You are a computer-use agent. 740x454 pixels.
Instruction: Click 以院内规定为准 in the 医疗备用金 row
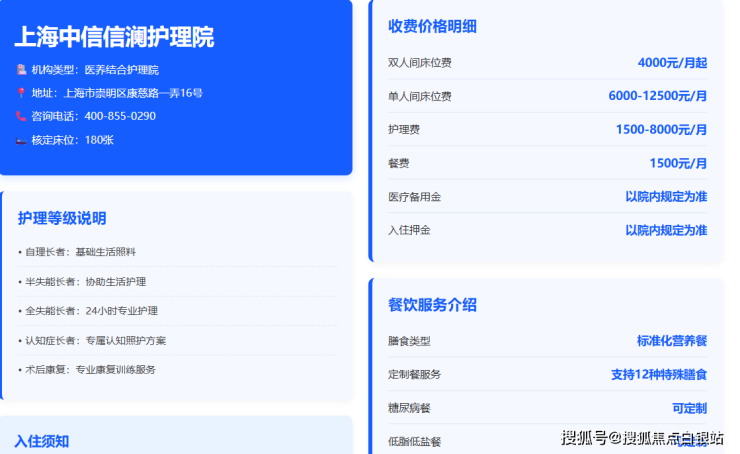(x=666, y=197)
